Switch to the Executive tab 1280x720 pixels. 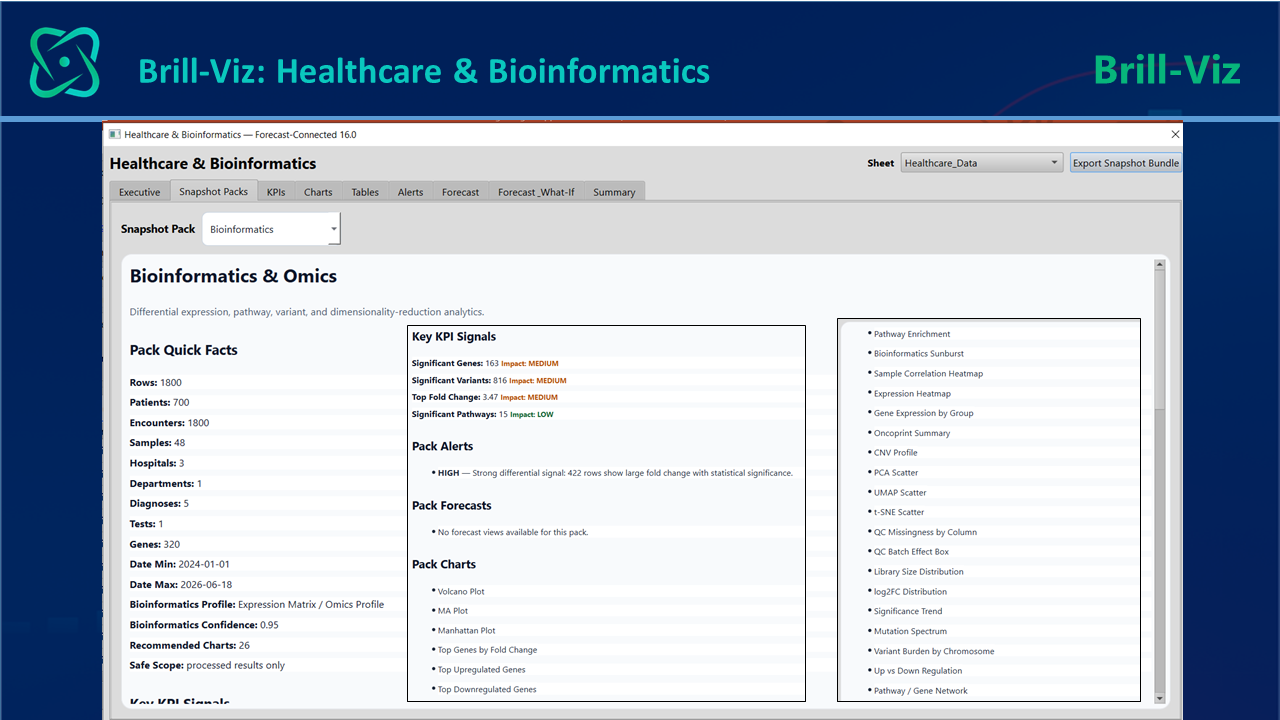(139, 192)
